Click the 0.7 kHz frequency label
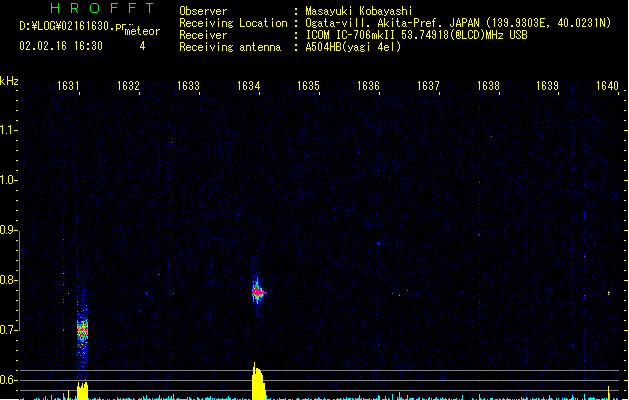 8,330
